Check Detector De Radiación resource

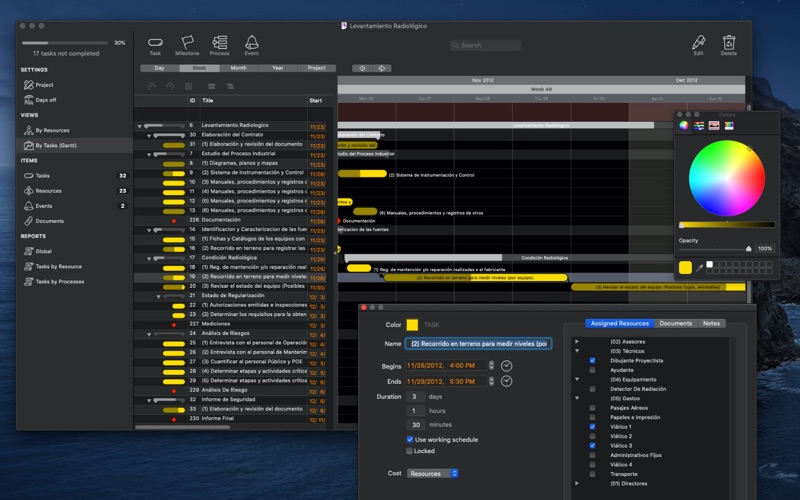point(592,389)
